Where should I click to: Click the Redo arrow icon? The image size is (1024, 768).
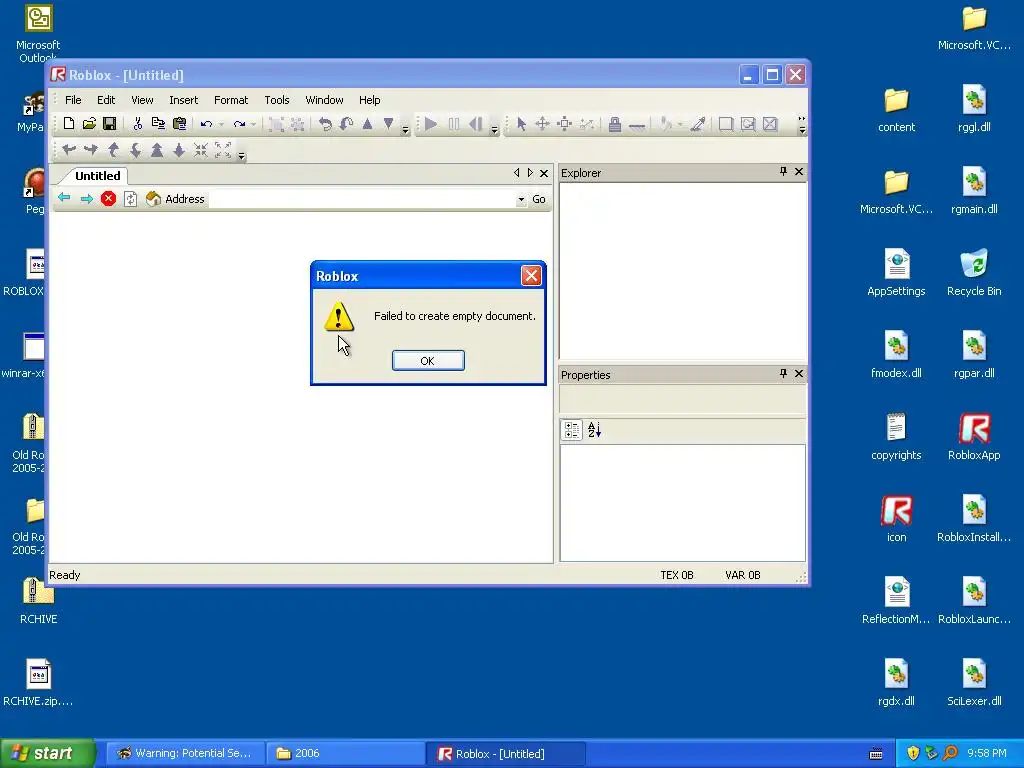coord(239,124)
